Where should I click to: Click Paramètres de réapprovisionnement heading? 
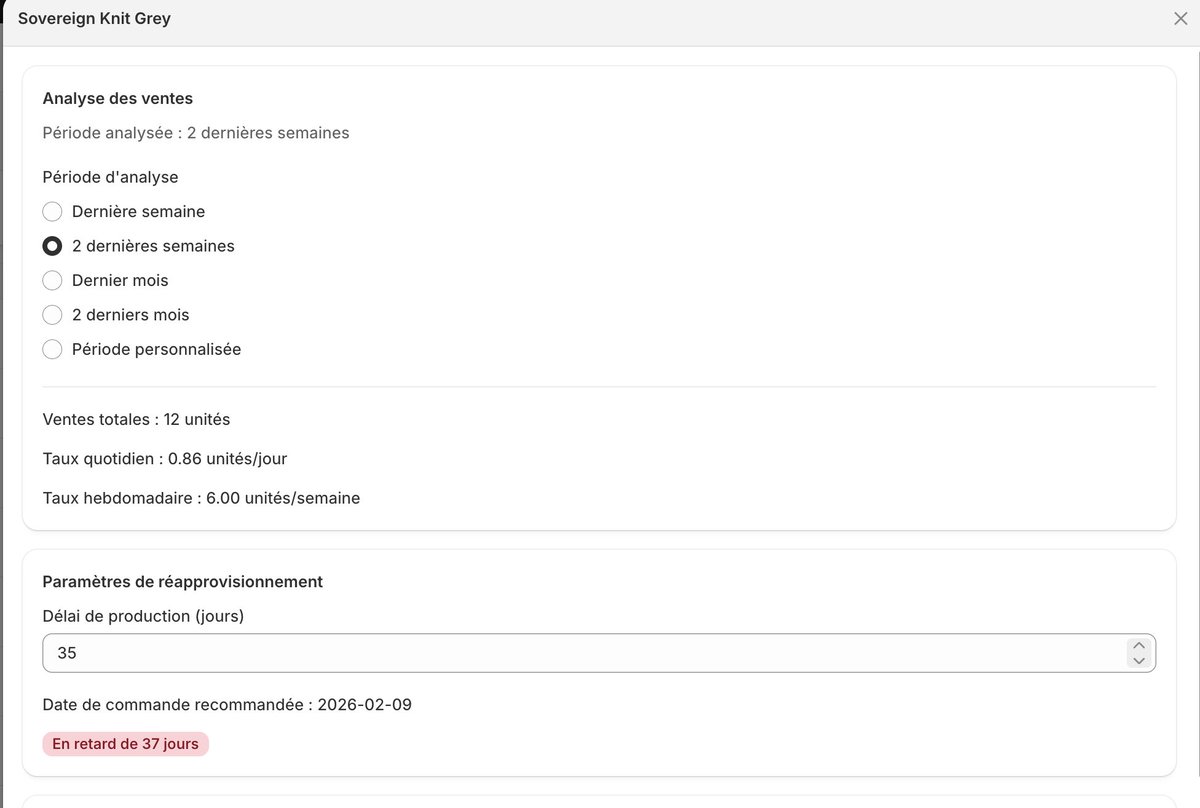[183, 581]
